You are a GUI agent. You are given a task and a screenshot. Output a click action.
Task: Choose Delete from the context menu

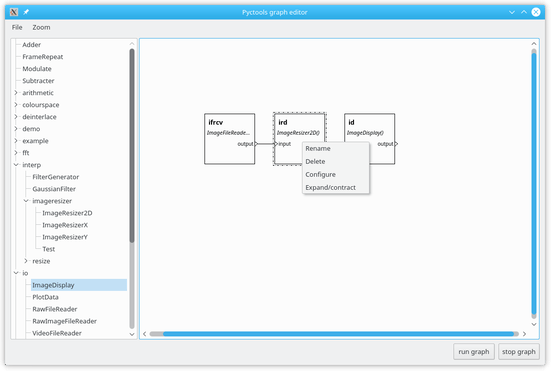[336, 162]
